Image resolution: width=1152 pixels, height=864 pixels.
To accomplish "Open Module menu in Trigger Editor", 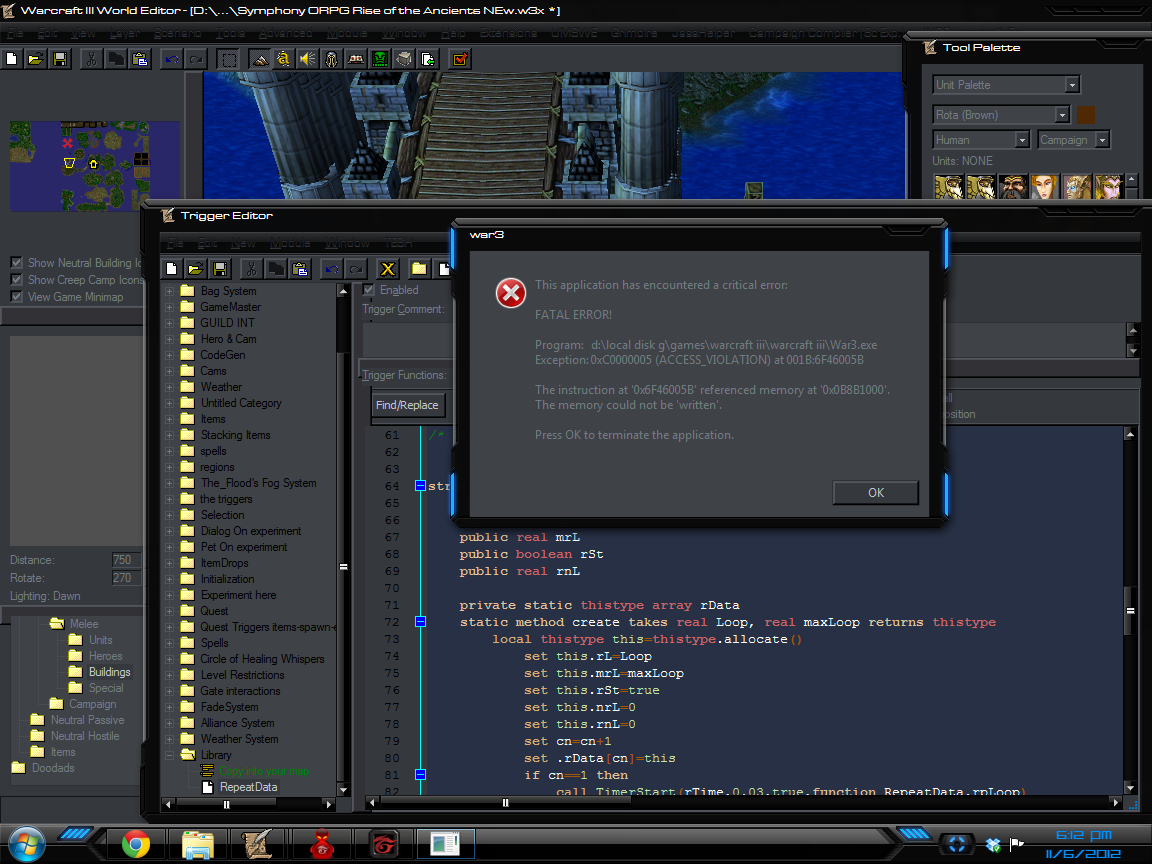I will pos(290,243).
